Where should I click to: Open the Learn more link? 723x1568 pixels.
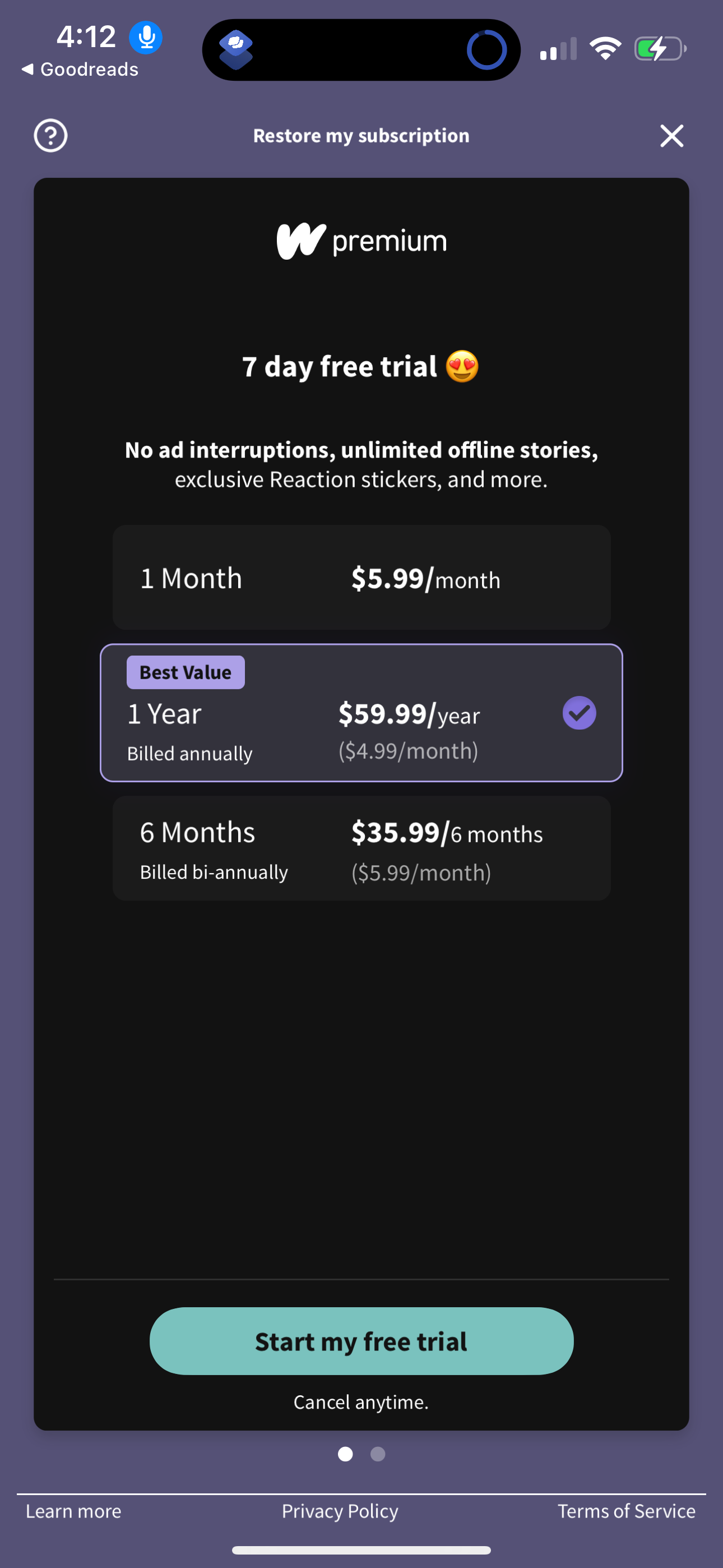tap(73, 1511)
